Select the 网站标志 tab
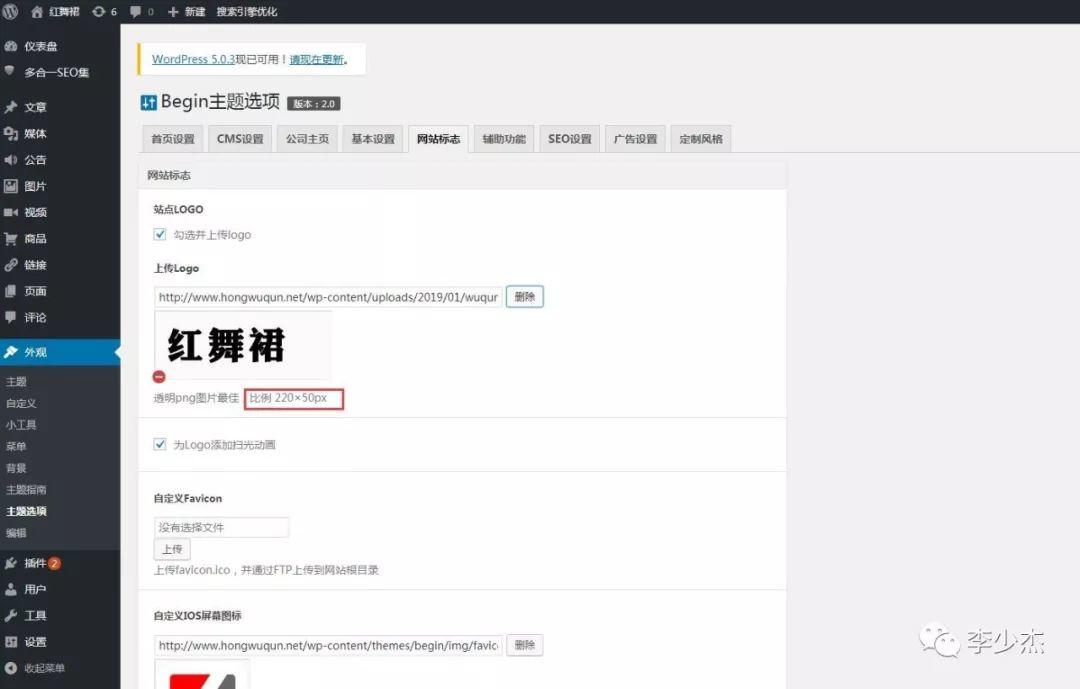Viewport: 1080px width, 689px height. coord(438,138)
